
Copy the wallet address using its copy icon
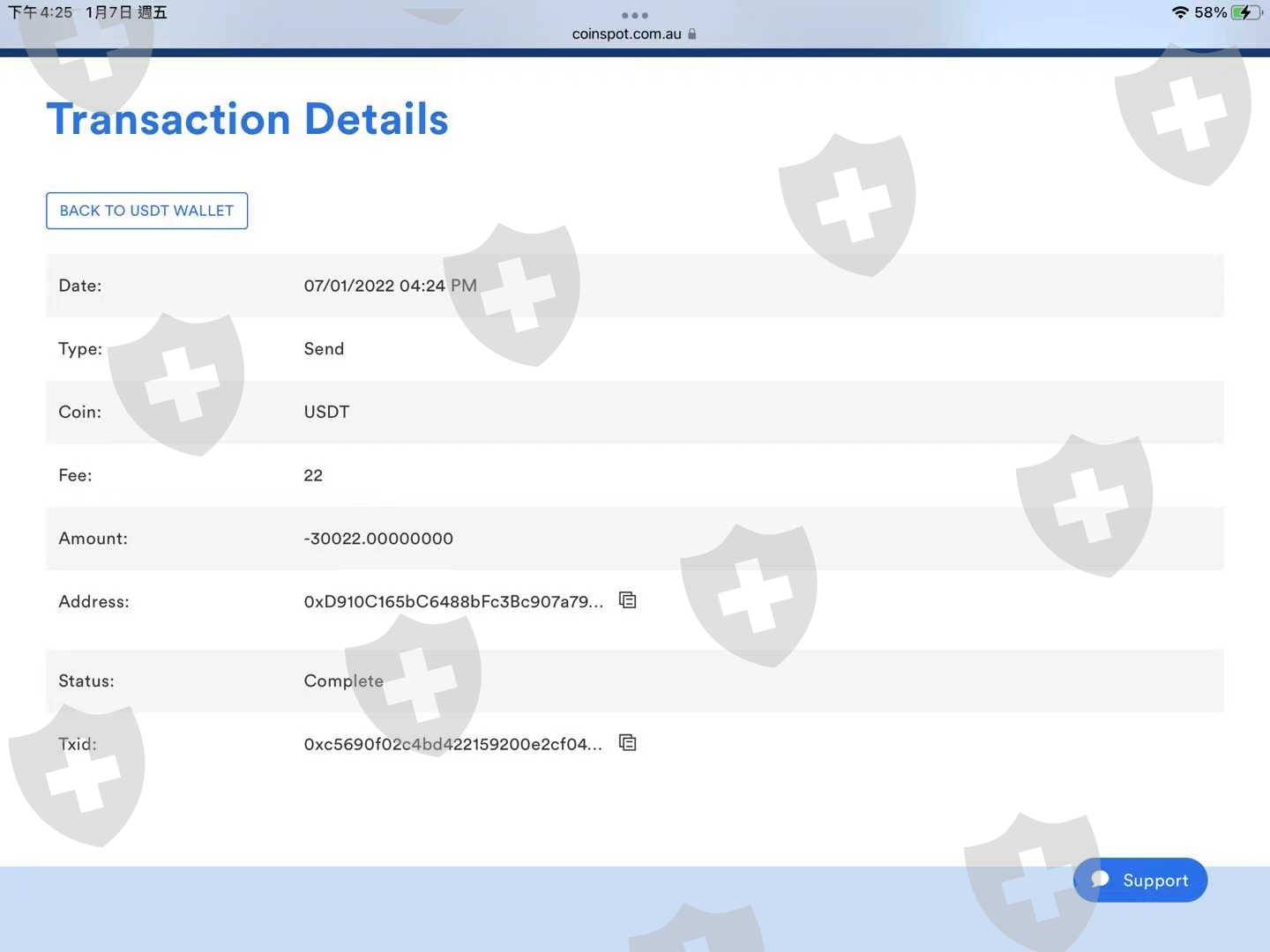pos(627,600)
